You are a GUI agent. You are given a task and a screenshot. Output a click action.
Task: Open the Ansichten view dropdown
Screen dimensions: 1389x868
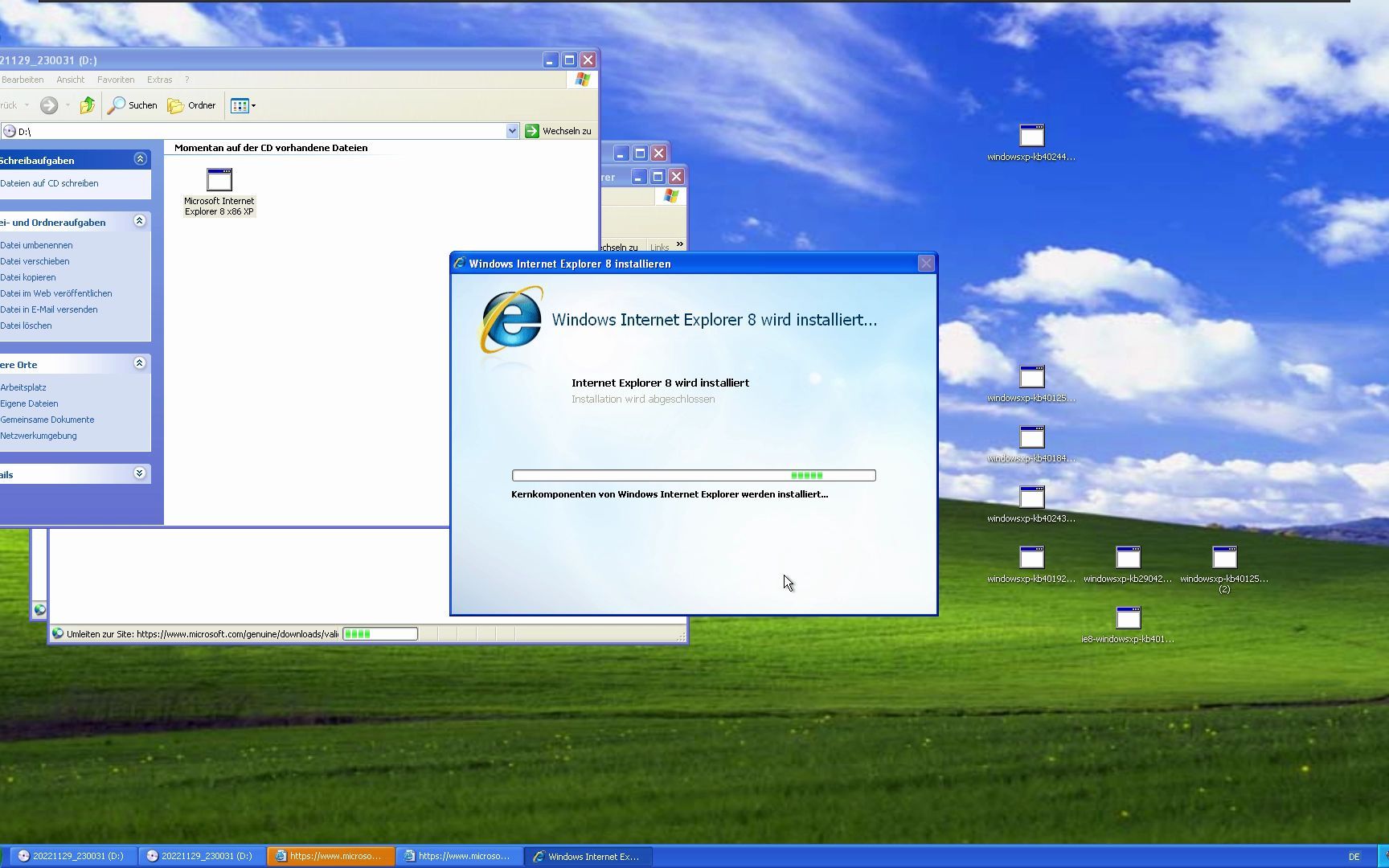click(x=243, y=105)
